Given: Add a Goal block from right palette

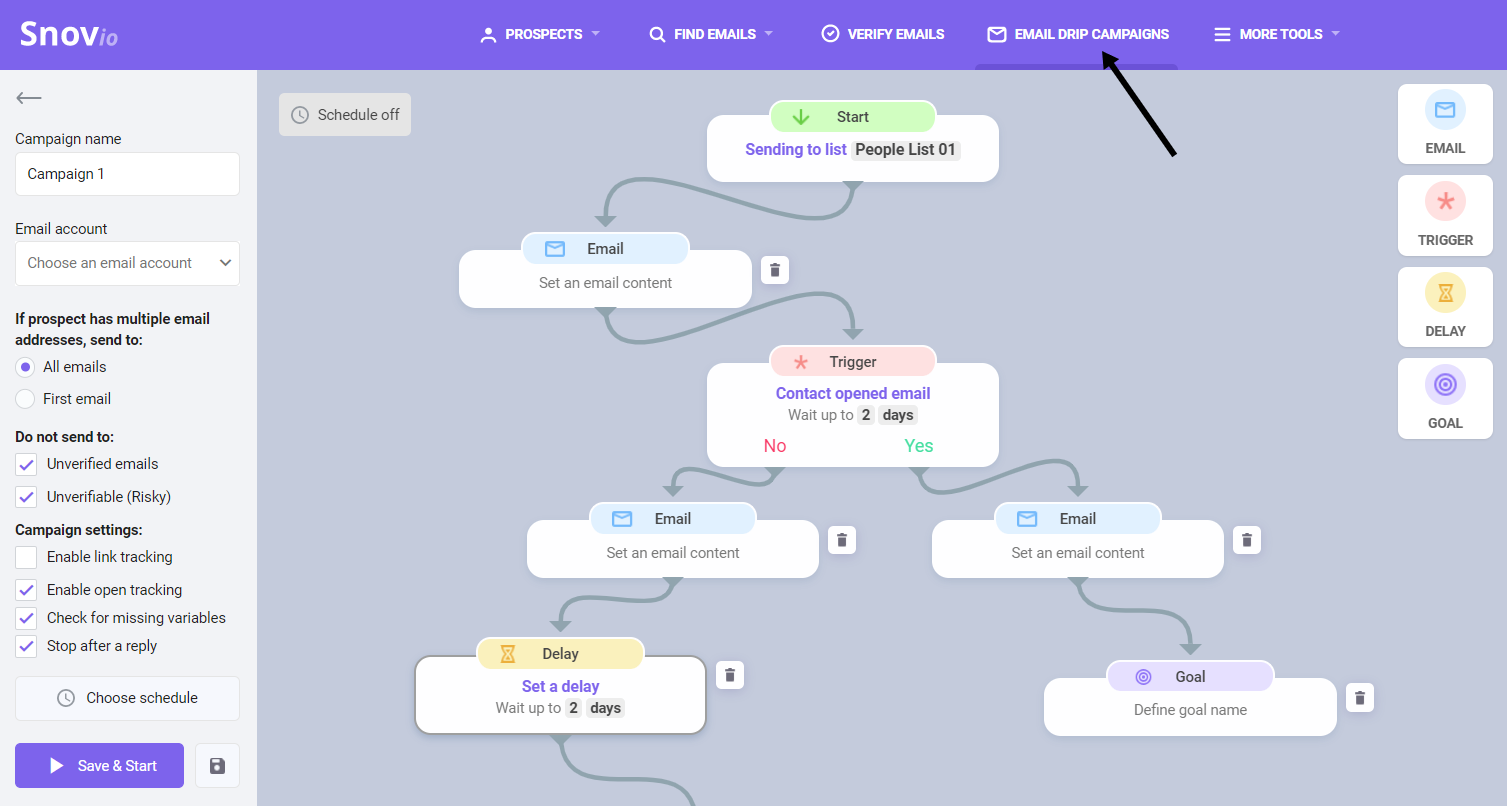Looking at the screenshot, I should pyautogui.click(x=1445, y=399).
